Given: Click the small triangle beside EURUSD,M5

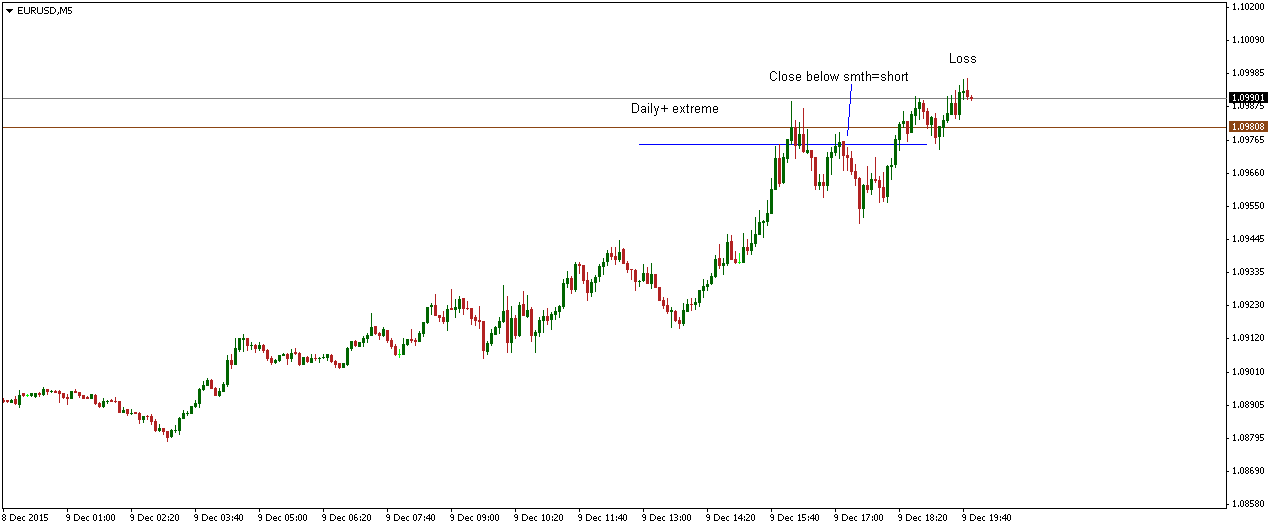Looking at the screenshot, I should coord(9,10).
